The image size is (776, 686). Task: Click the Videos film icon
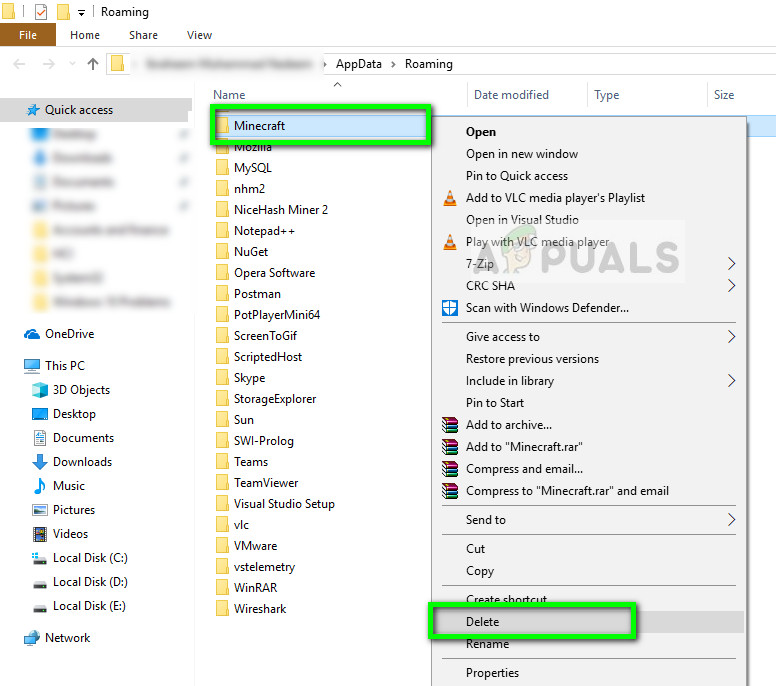[40, 534]
